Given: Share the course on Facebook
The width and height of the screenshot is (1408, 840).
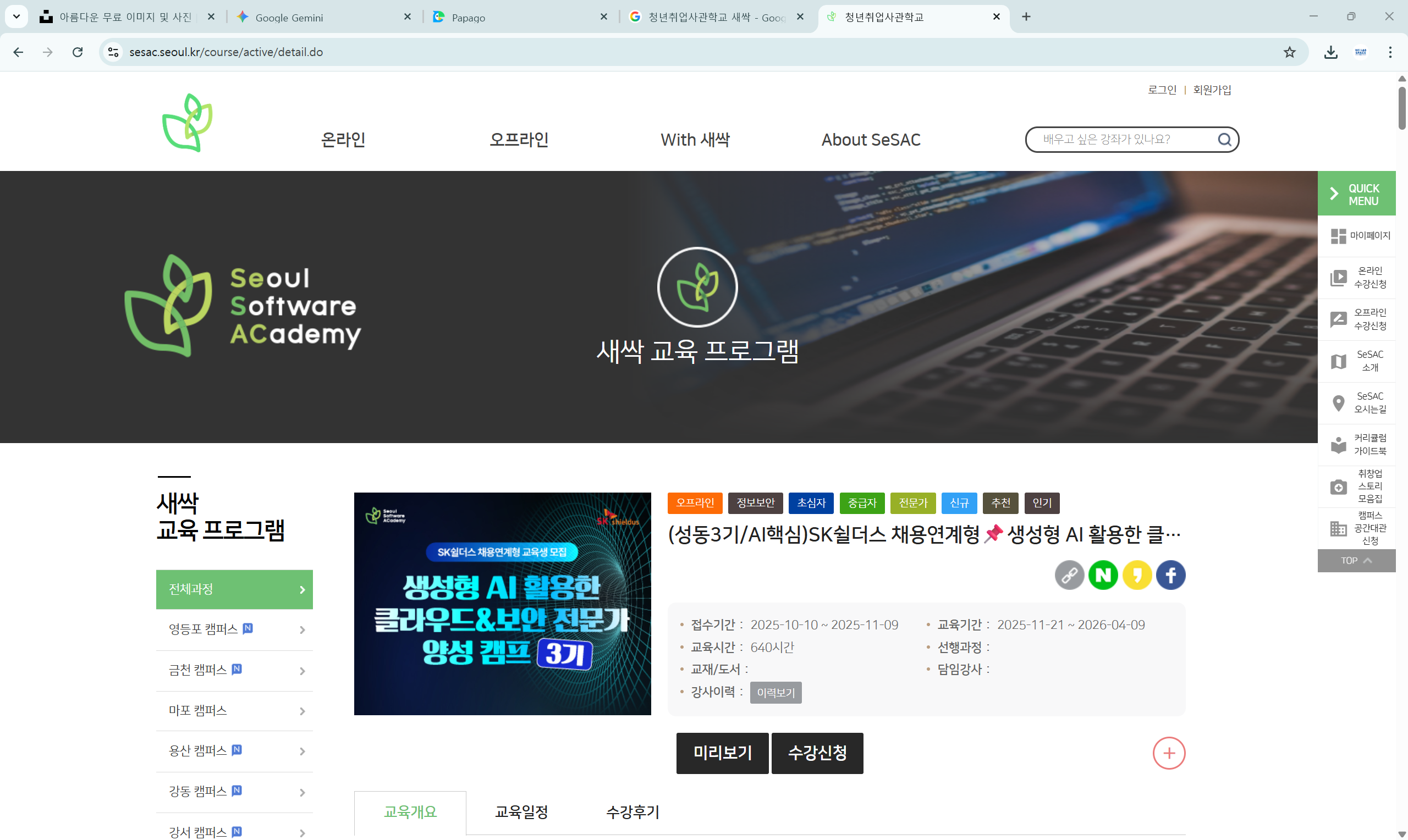Looking at the screenshot, I should tap(1170, 574).
